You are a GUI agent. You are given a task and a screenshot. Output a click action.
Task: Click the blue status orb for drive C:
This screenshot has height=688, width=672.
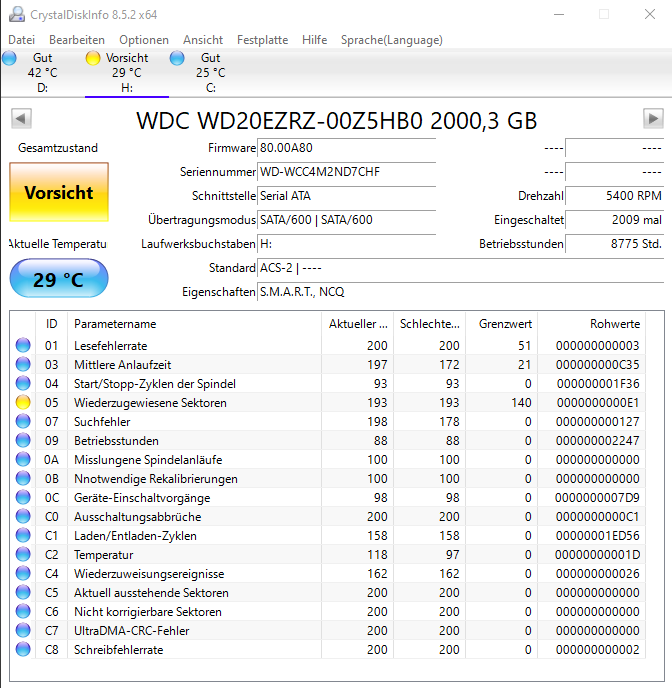pos(177,58)
